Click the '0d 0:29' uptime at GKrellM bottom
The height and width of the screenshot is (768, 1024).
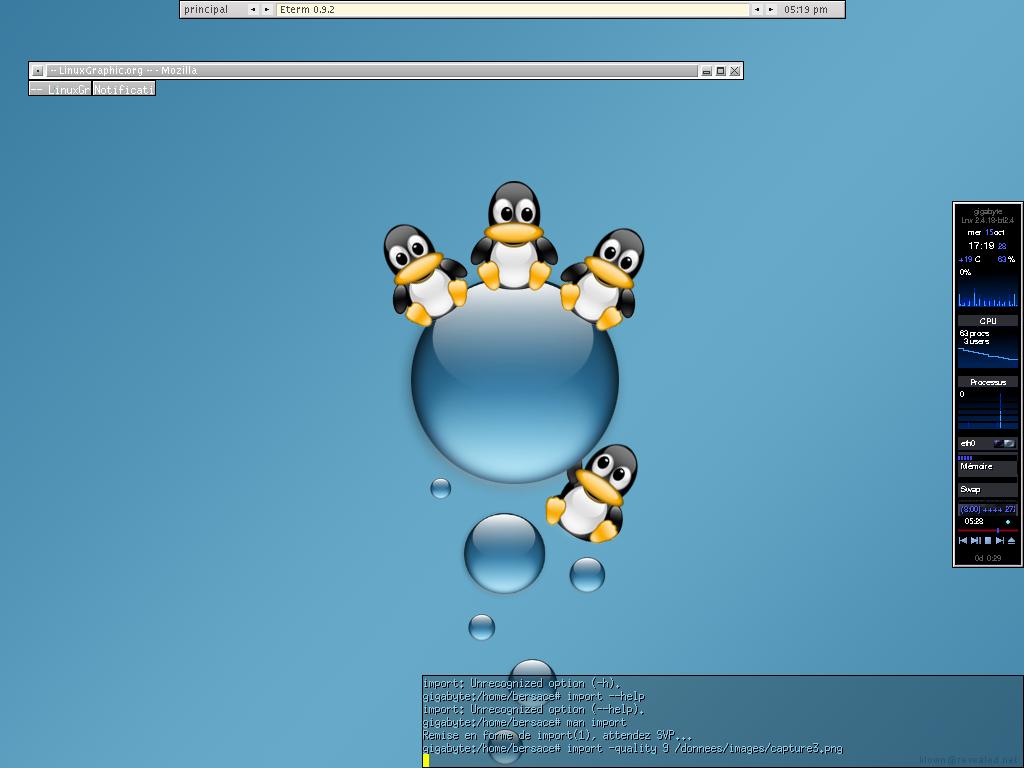(x=987, y=558)
